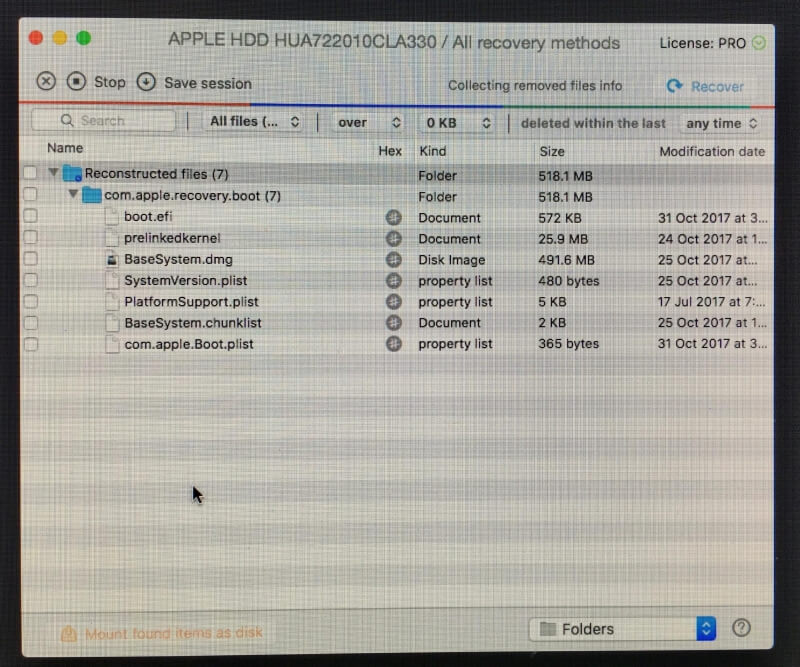Click the Recover button label
This screenshot has height=667, width=800.
[x=717, y=87]
